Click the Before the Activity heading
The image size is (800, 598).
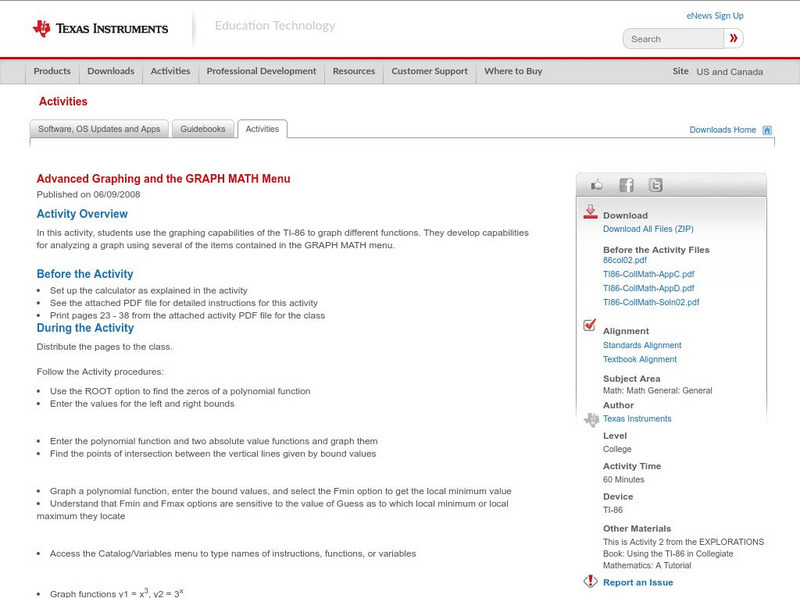[x=85, y=274]
